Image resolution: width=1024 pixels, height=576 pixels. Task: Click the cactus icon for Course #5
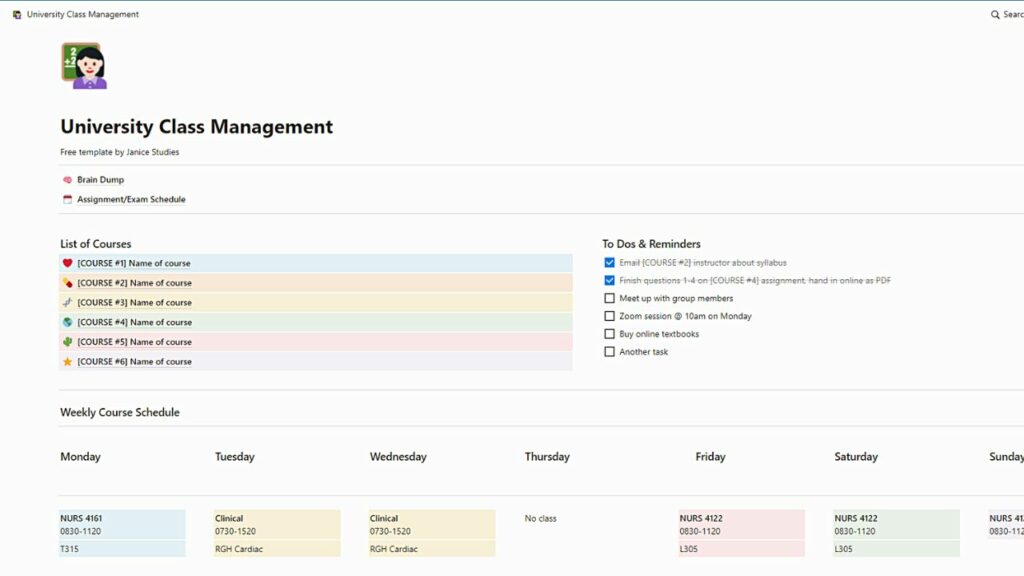pos(68,342)
